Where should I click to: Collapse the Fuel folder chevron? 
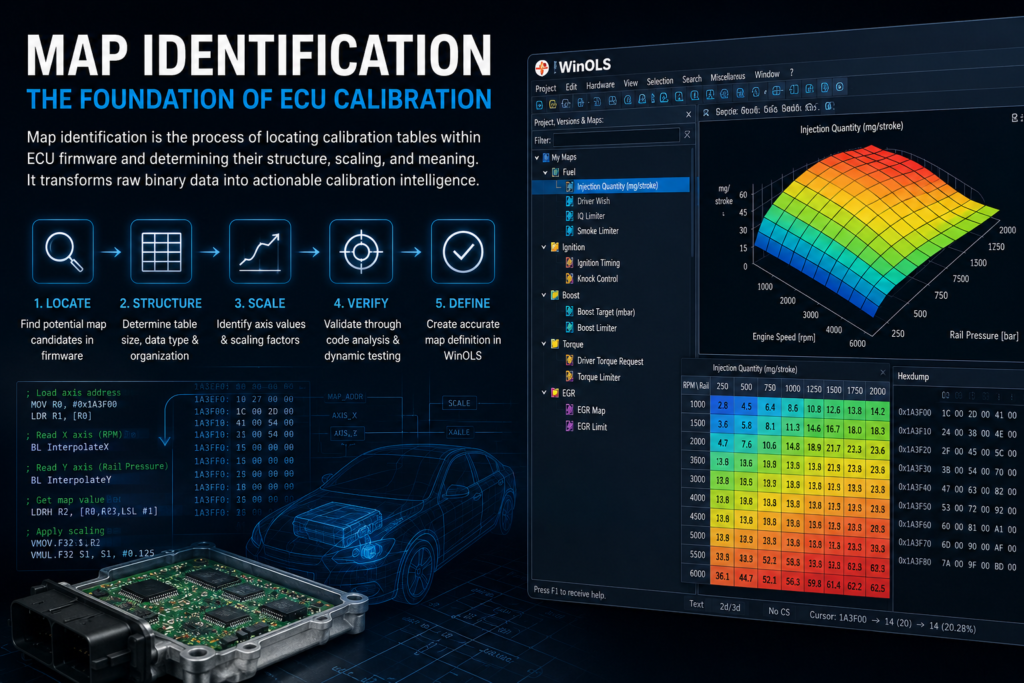(545, 172)
